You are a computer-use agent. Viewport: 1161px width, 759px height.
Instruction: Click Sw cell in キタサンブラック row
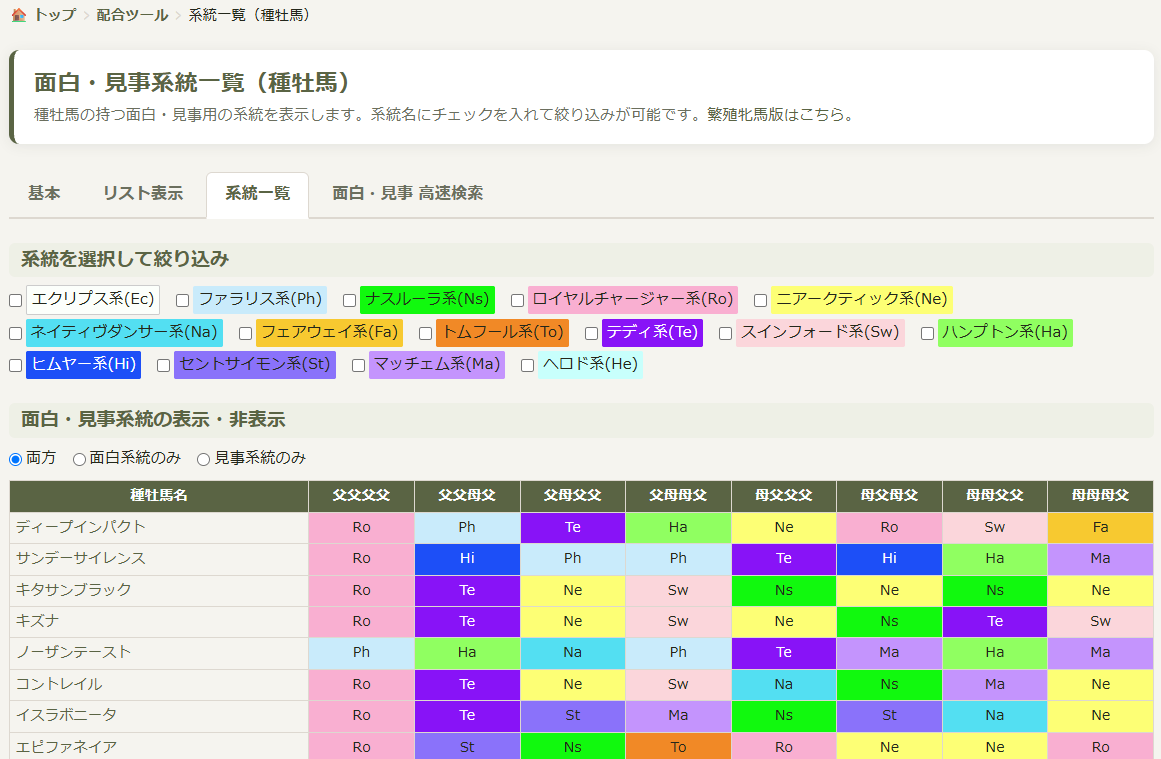(x=678, y=590)
